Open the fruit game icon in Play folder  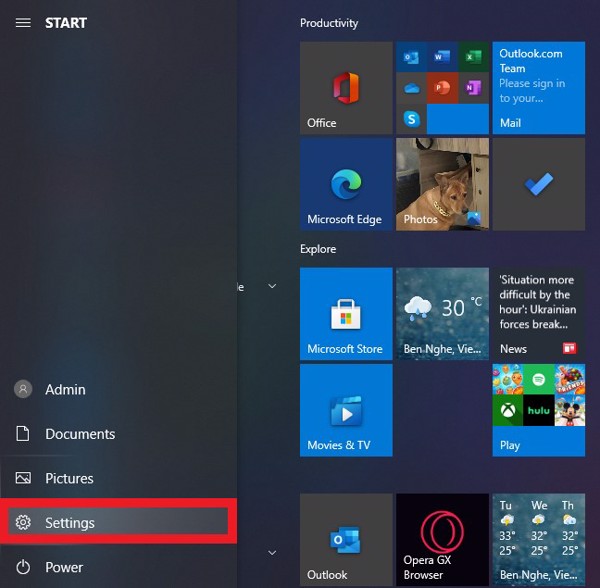click(x=508, y=379)
